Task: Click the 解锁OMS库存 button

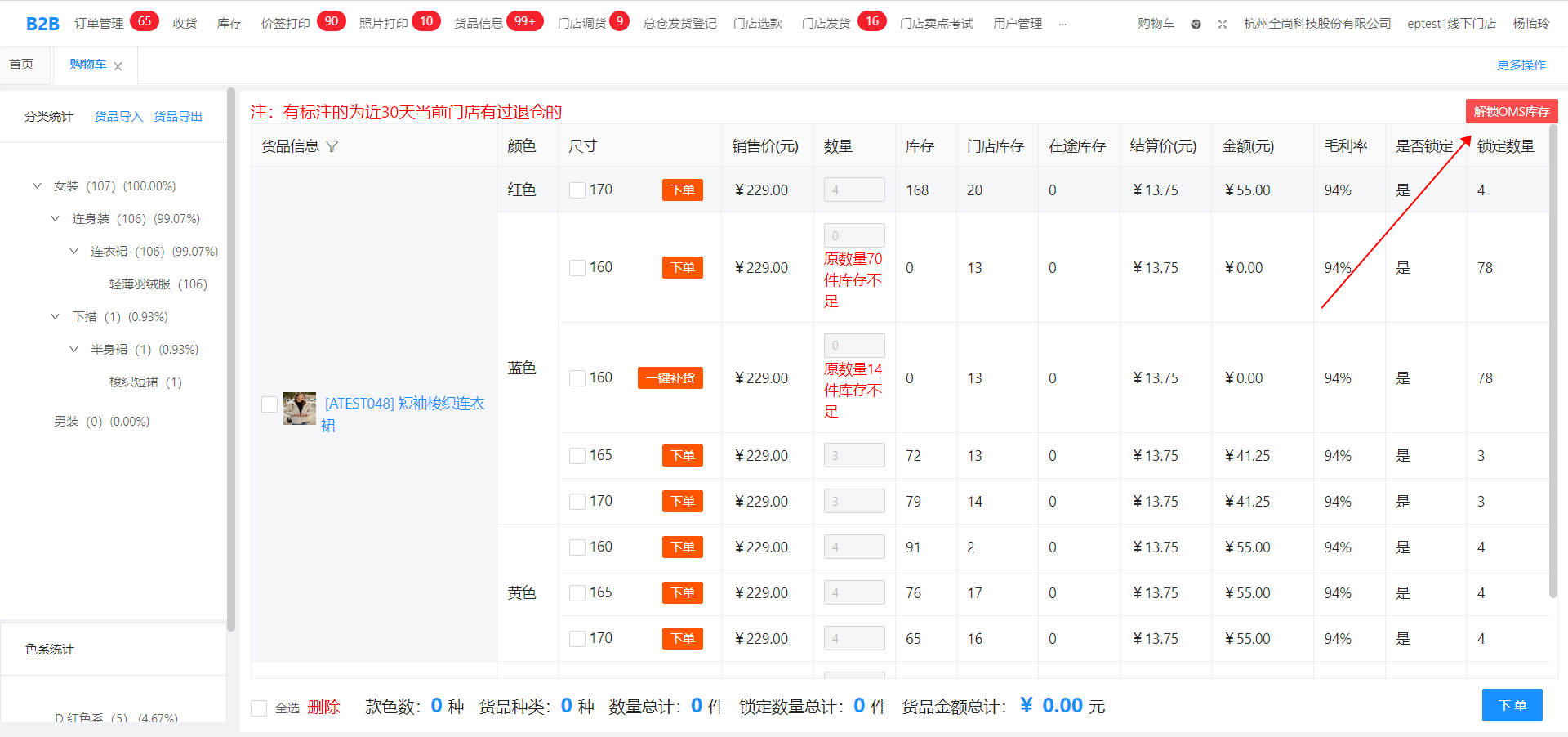Action: [x=1511, y=111]
